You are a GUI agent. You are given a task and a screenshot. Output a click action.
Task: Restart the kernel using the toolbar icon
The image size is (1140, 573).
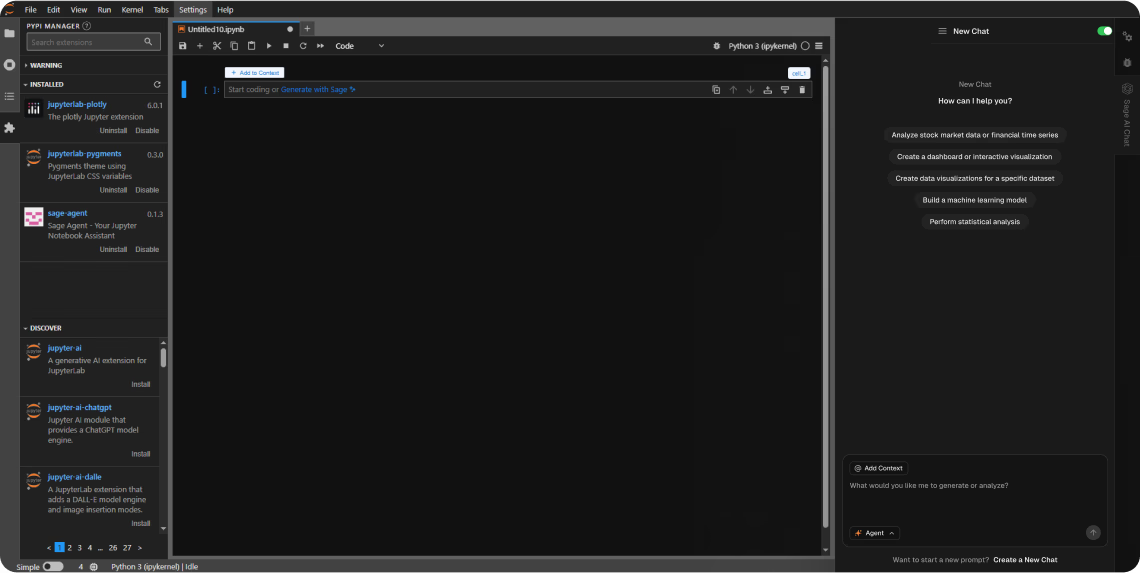pyautogui.click(x=303, y=46)
